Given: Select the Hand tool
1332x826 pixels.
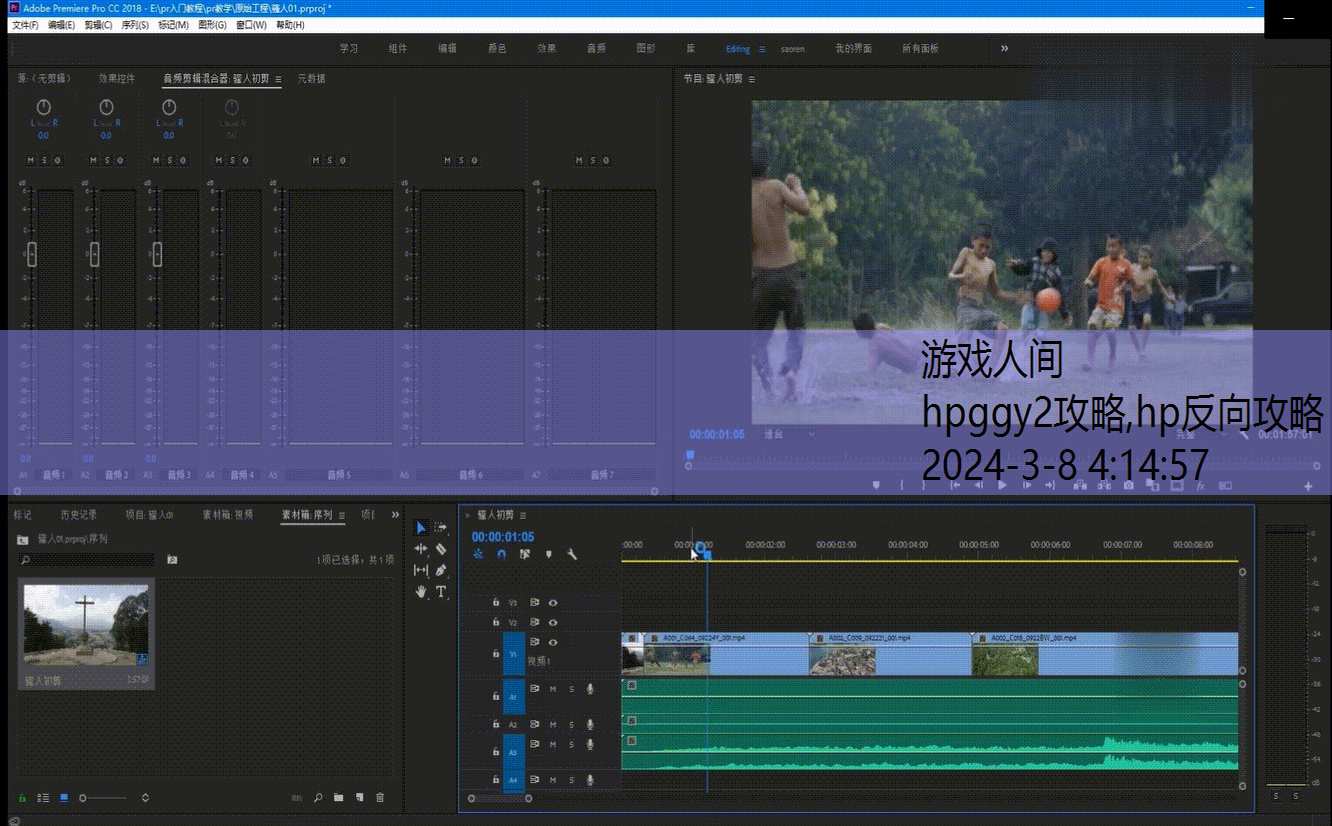Looking at the screenshot, I should click(421, 591).
